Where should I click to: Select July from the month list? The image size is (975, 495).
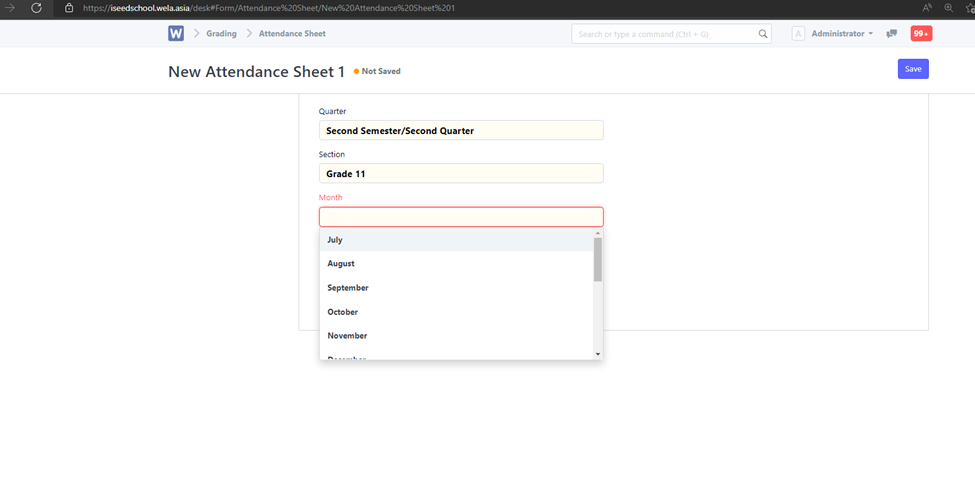[x=335, y=240]
